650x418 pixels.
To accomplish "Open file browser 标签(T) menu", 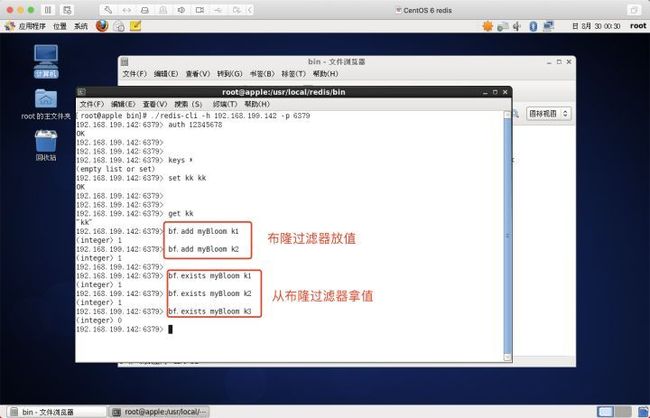I will coord(293,74).
